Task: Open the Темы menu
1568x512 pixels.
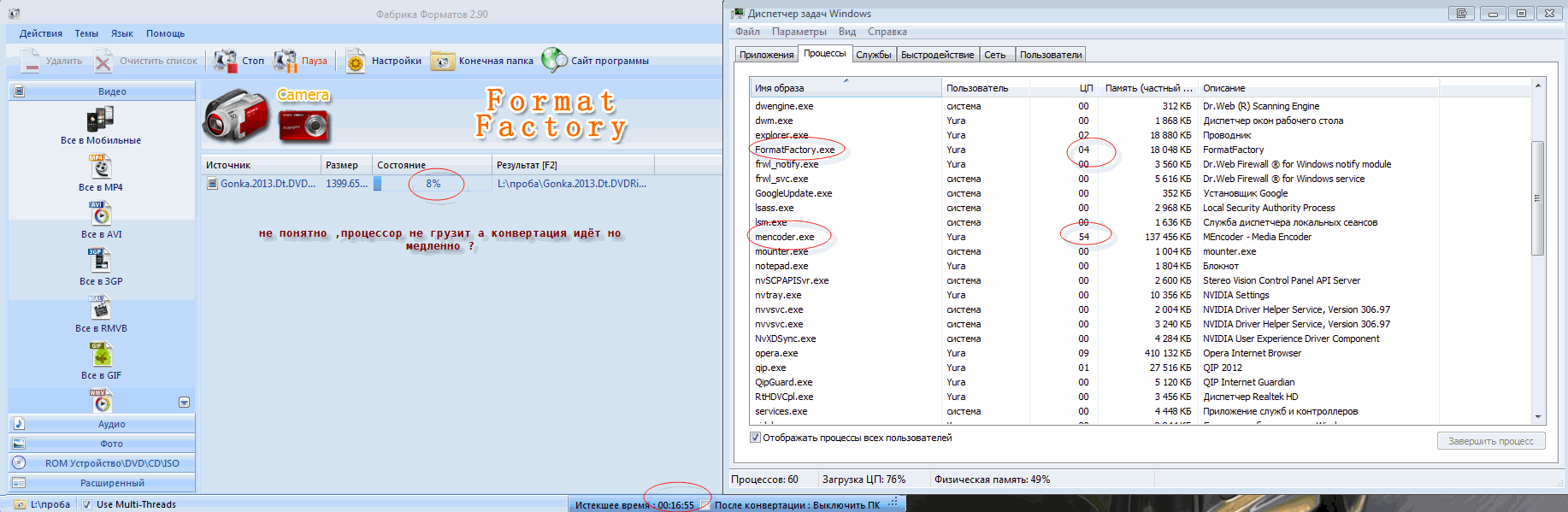Action: coord(86,33)
